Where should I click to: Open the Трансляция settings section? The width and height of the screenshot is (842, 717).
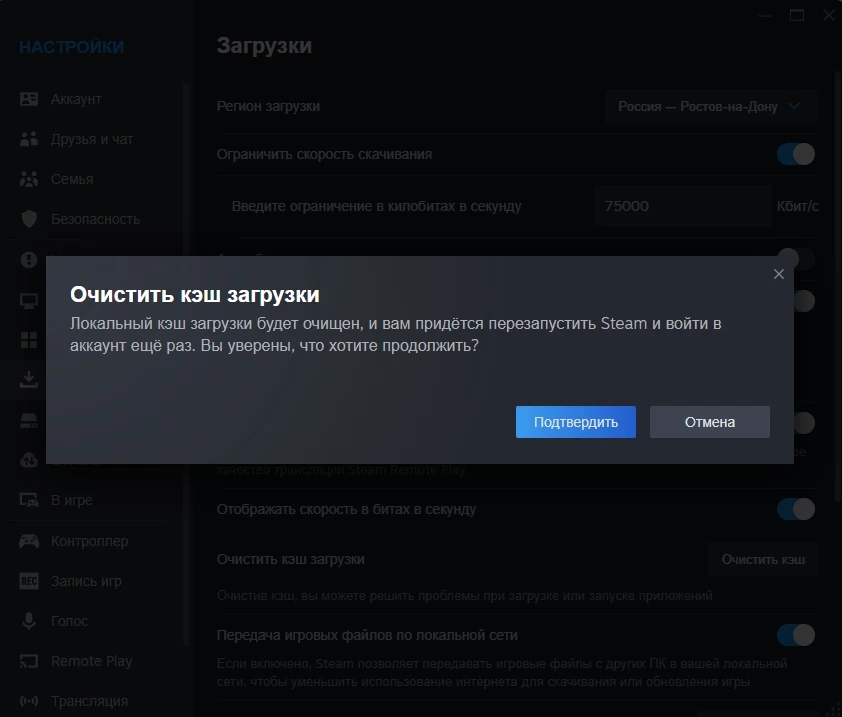click(x=89, y=701)
